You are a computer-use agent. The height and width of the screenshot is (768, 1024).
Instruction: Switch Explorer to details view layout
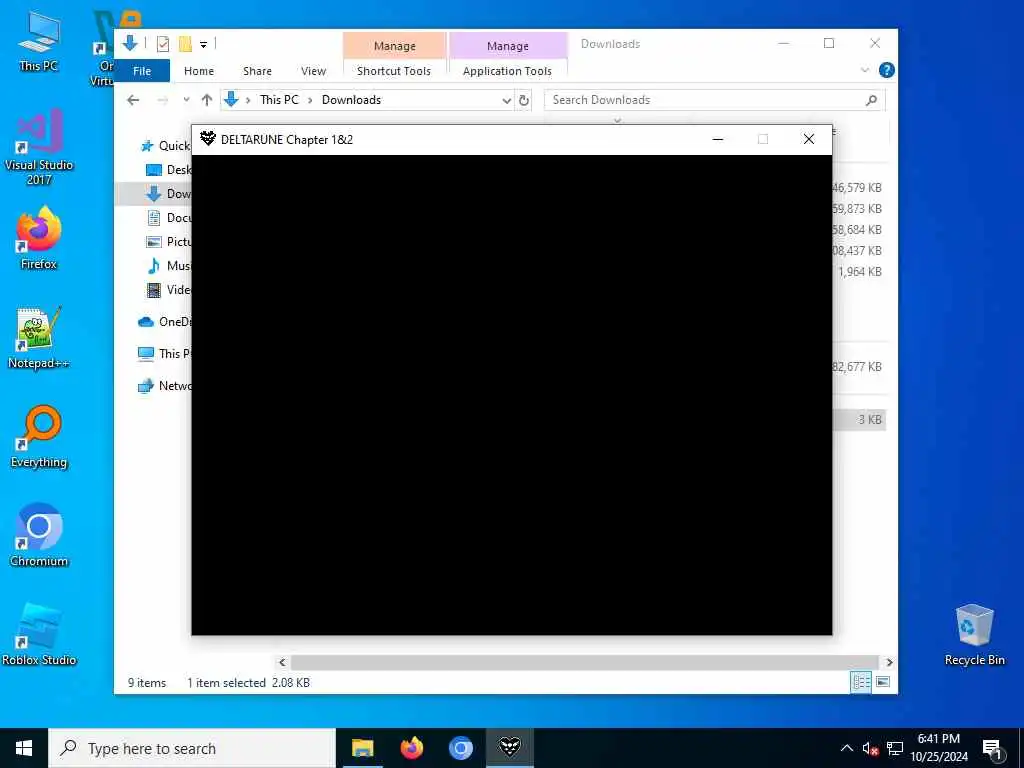coord(861,682)
